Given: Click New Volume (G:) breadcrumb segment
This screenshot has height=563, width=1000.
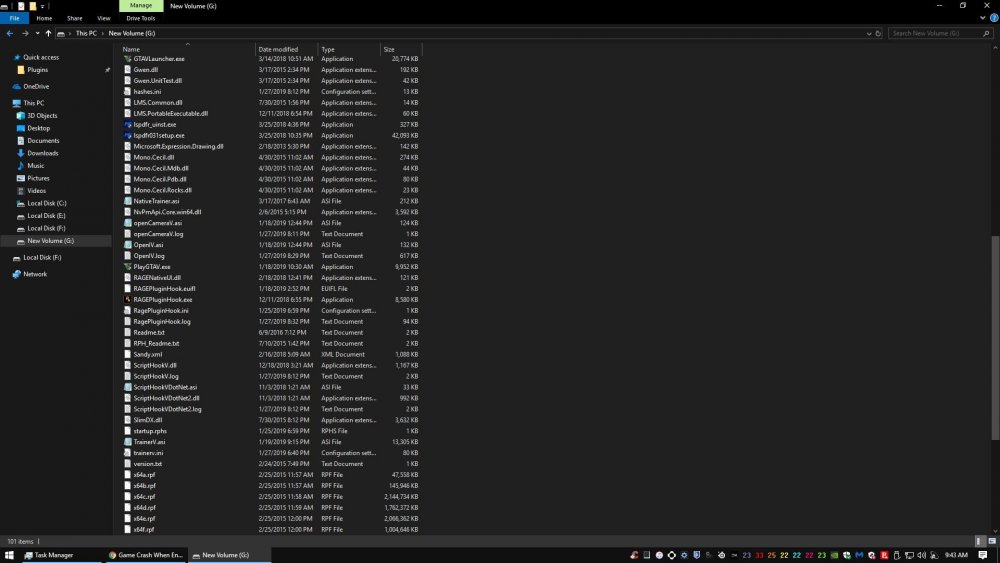Looking at the screenshot, I should (x=131, y=33).
